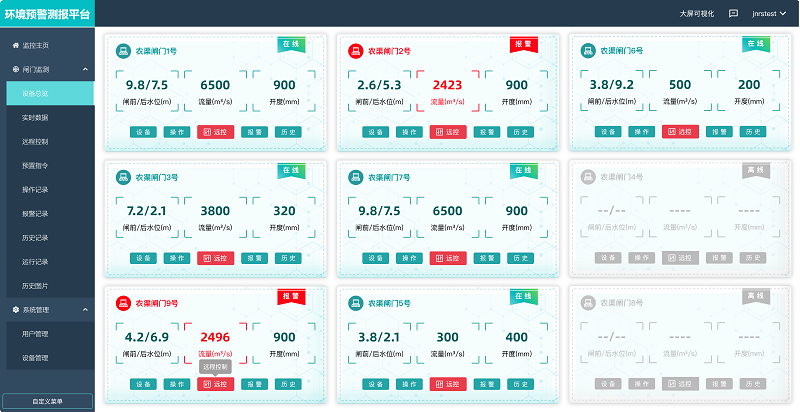Click the device icon of 农渠闸门3号
Image resolution: width=800 pixels, height=412 pixels.
pos(123,177)
